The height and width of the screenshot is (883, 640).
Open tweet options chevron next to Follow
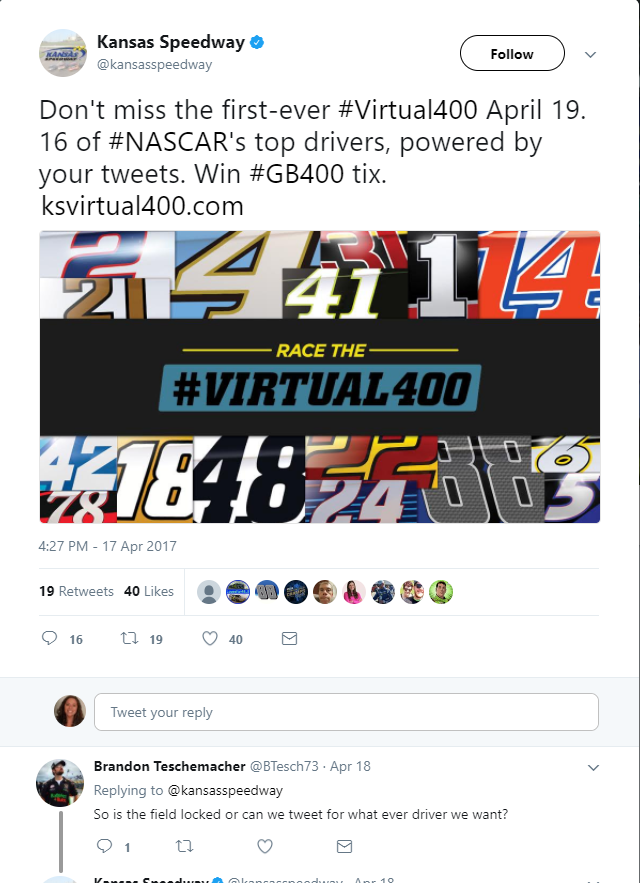[x=590, y=54]
